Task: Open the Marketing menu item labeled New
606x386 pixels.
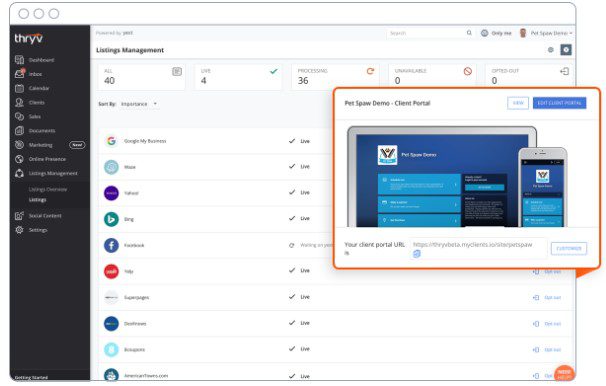Action: [x=49, y=145]
